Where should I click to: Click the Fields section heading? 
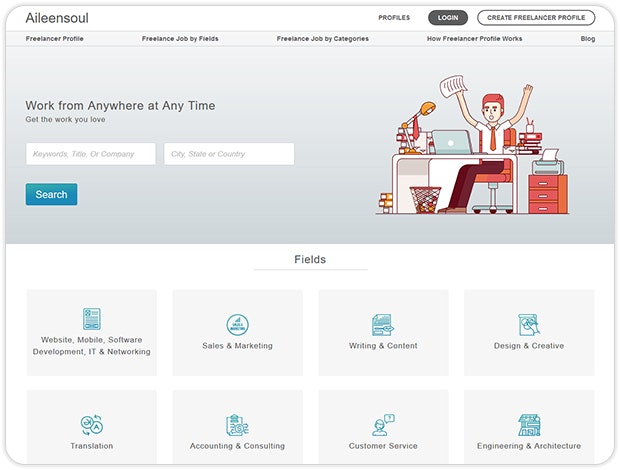310,259
